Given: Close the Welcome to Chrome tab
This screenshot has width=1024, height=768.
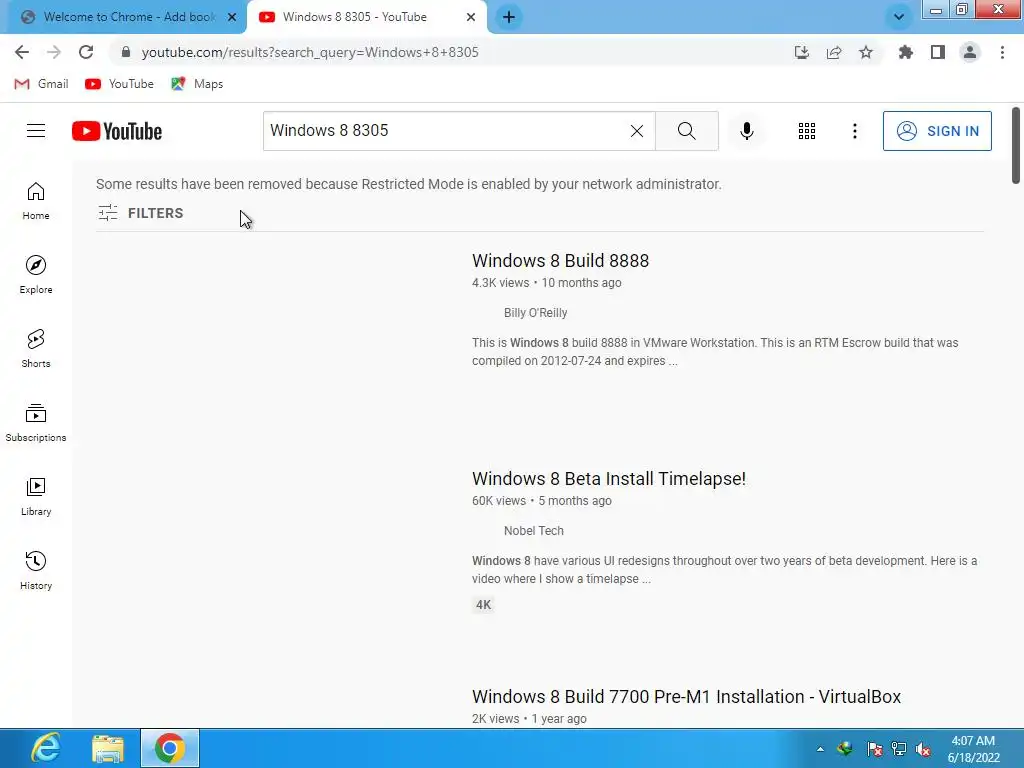Looking at the screenshot, I should click(232, 17).
